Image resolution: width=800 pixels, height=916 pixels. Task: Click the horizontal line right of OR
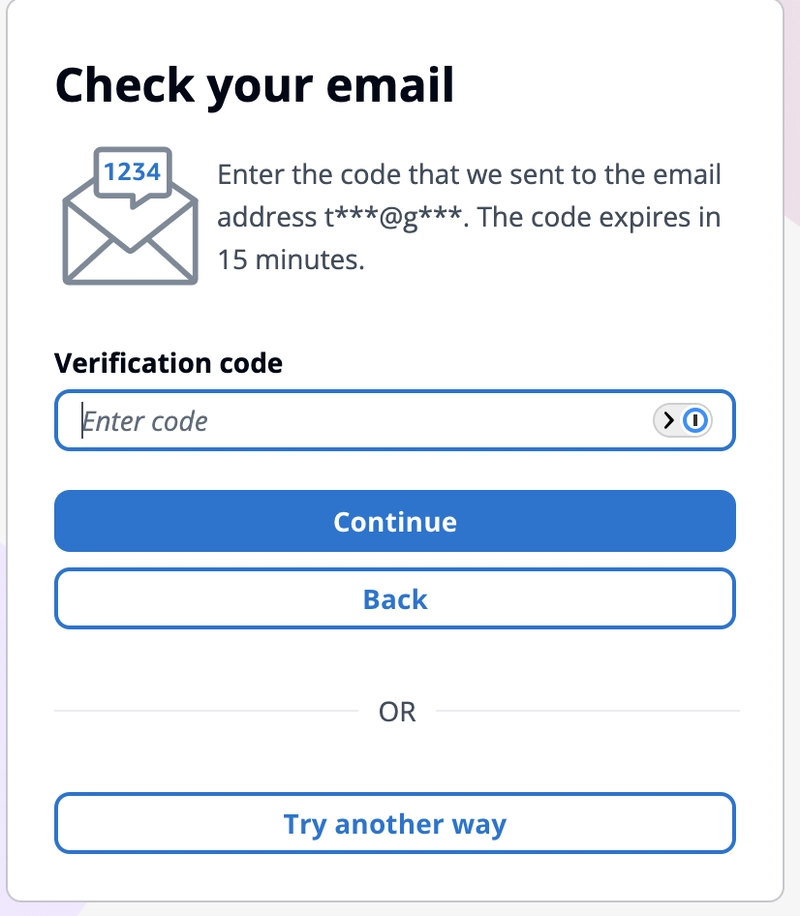[x=588, y=711]
